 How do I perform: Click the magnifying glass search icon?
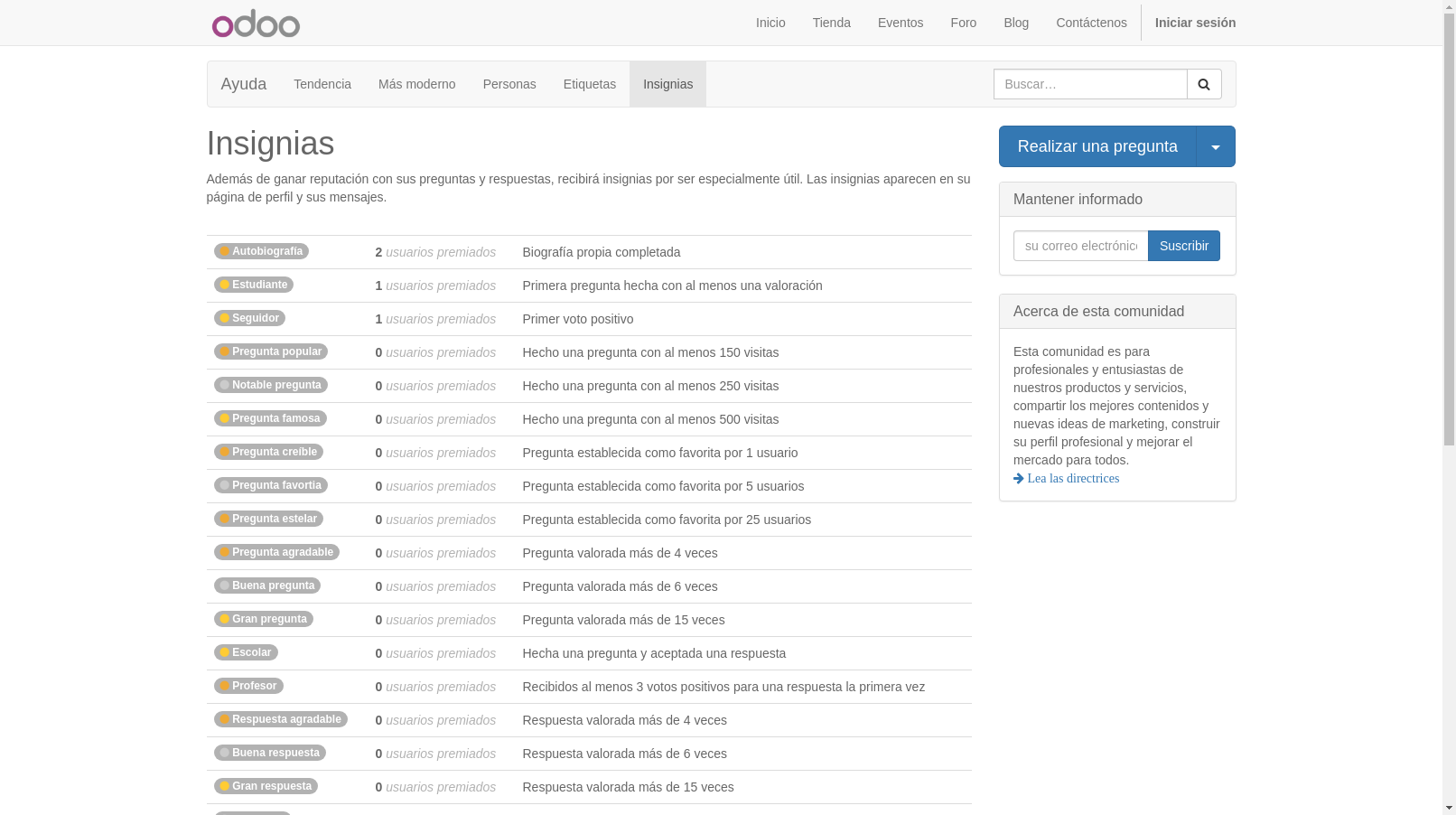pos(1203,84)
